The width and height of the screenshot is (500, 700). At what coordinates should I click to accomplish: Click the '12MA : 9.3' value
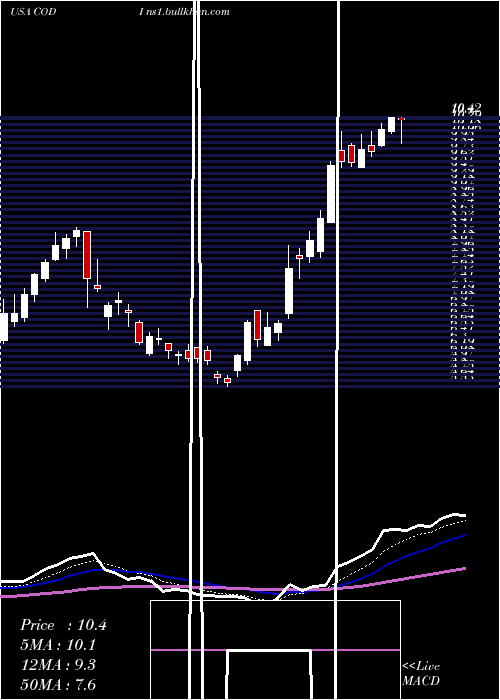point(58,665)
